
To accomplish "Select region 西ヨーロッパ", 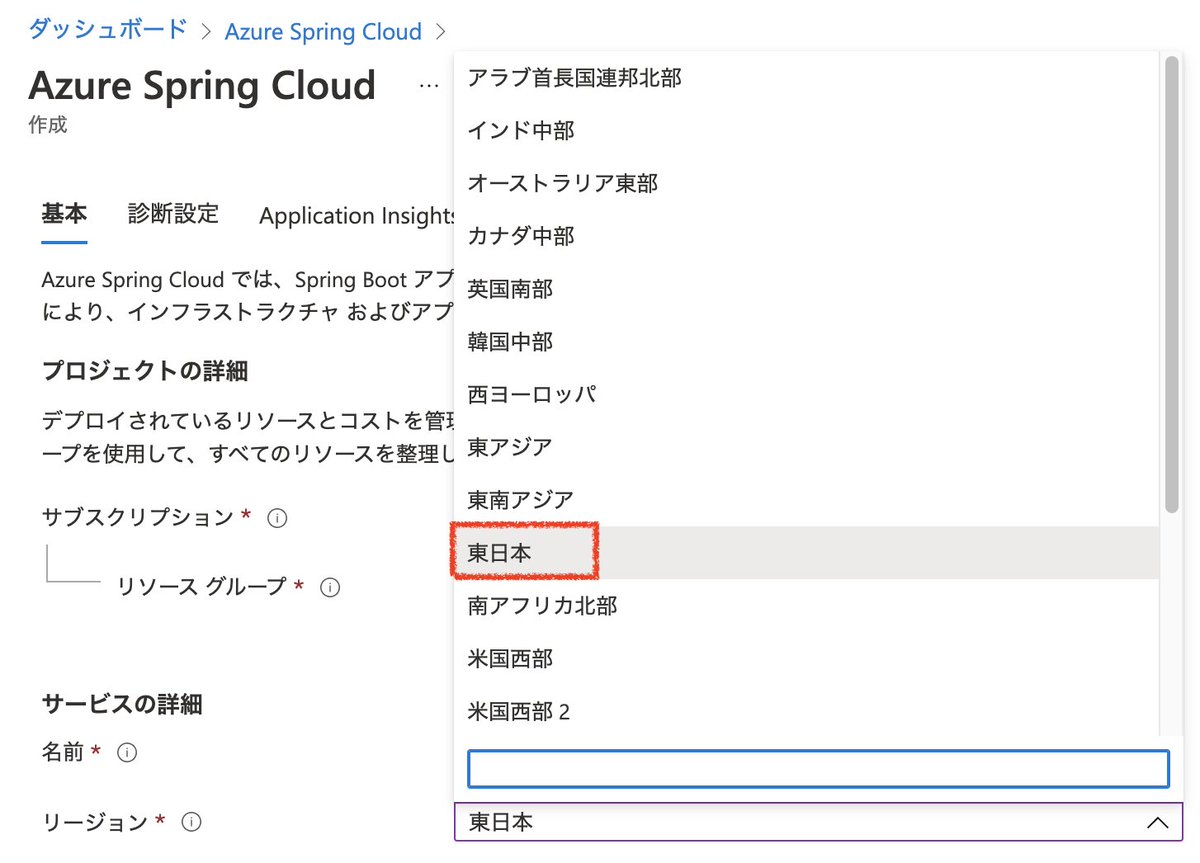I will [806, 394].
